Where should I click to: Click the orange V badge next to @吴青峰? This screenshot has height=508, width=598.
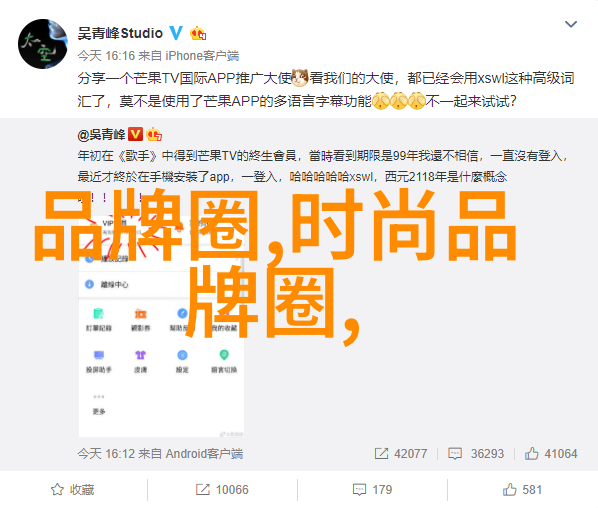point(135,134)
